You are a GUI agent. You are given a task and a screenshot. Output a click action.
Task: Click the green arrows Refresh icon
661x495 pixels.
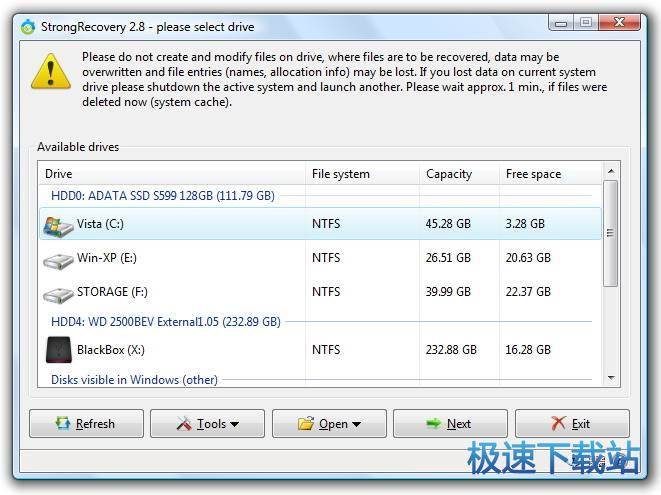tap(63, 424)
